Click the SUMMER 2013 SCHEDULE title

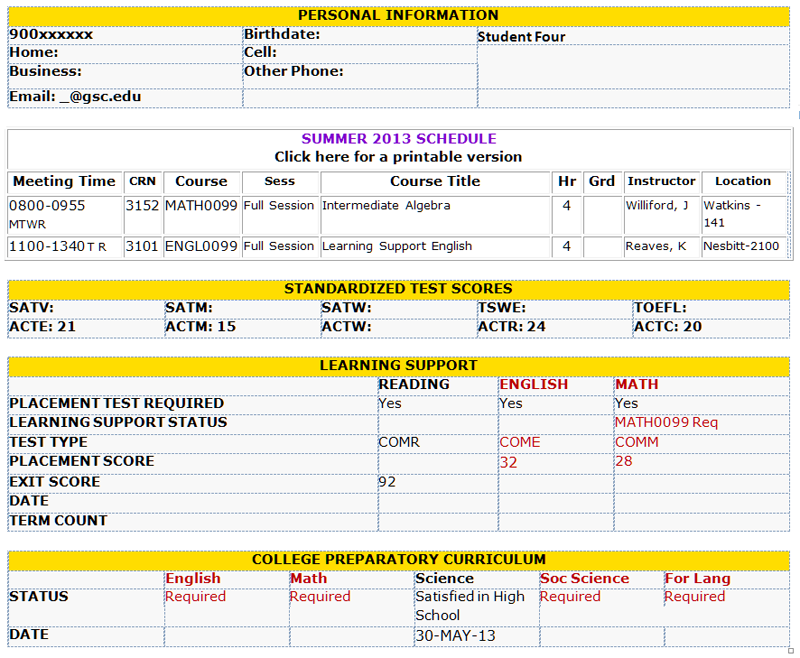point(399,139)
